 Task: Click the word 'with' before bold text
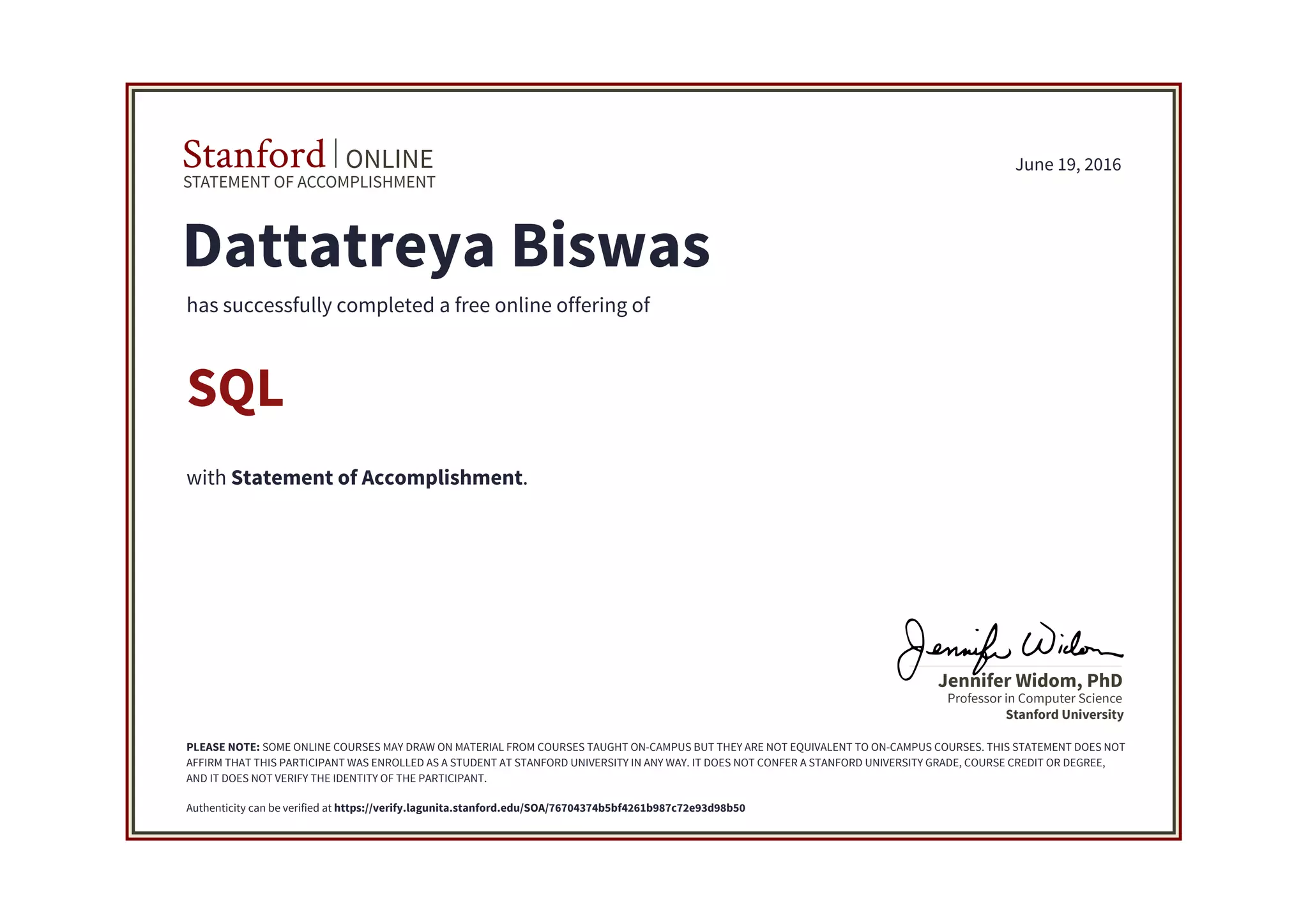[x=206, y=478]
